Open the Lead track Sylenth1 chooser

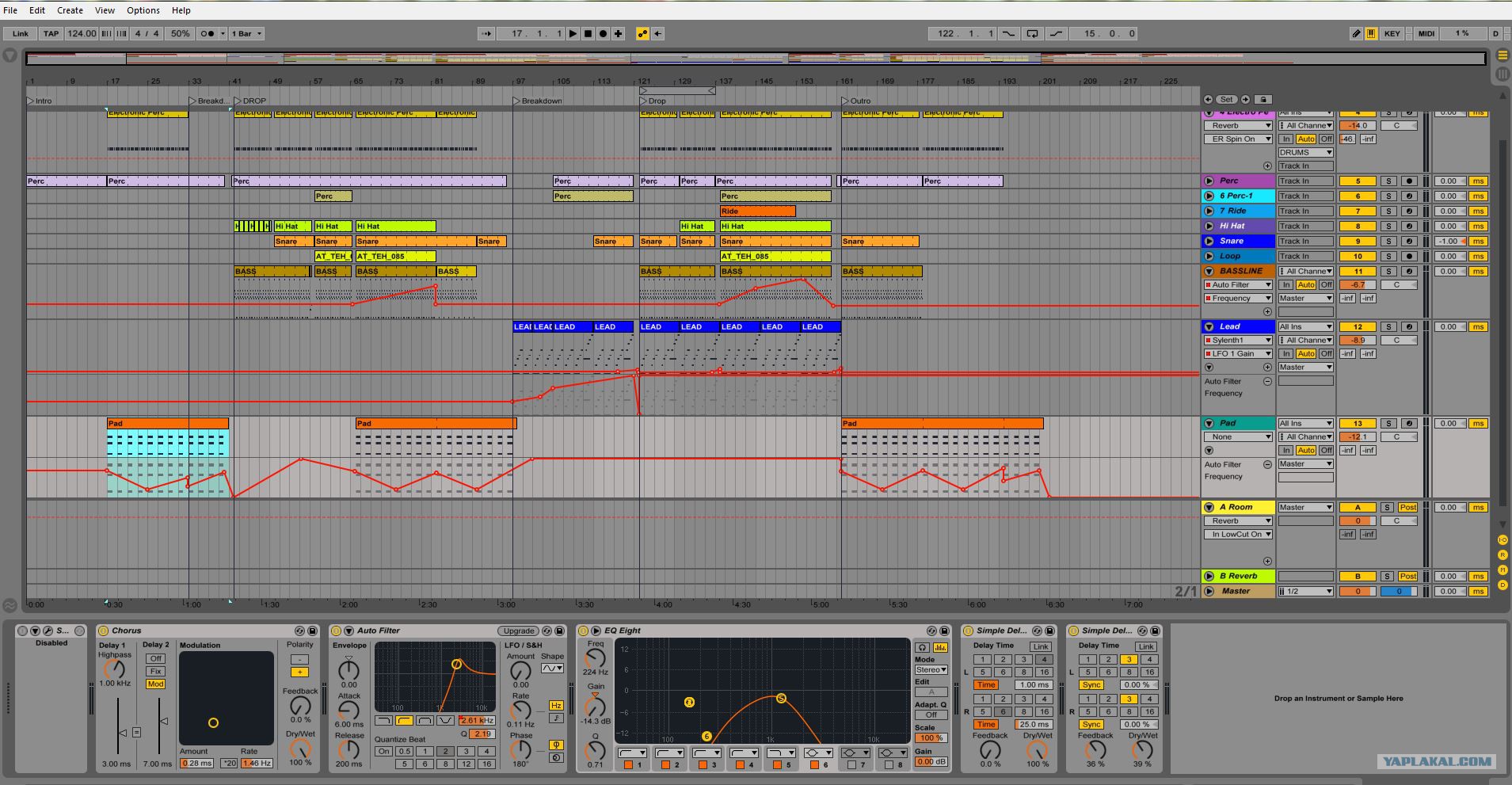tap(1238, 340)
